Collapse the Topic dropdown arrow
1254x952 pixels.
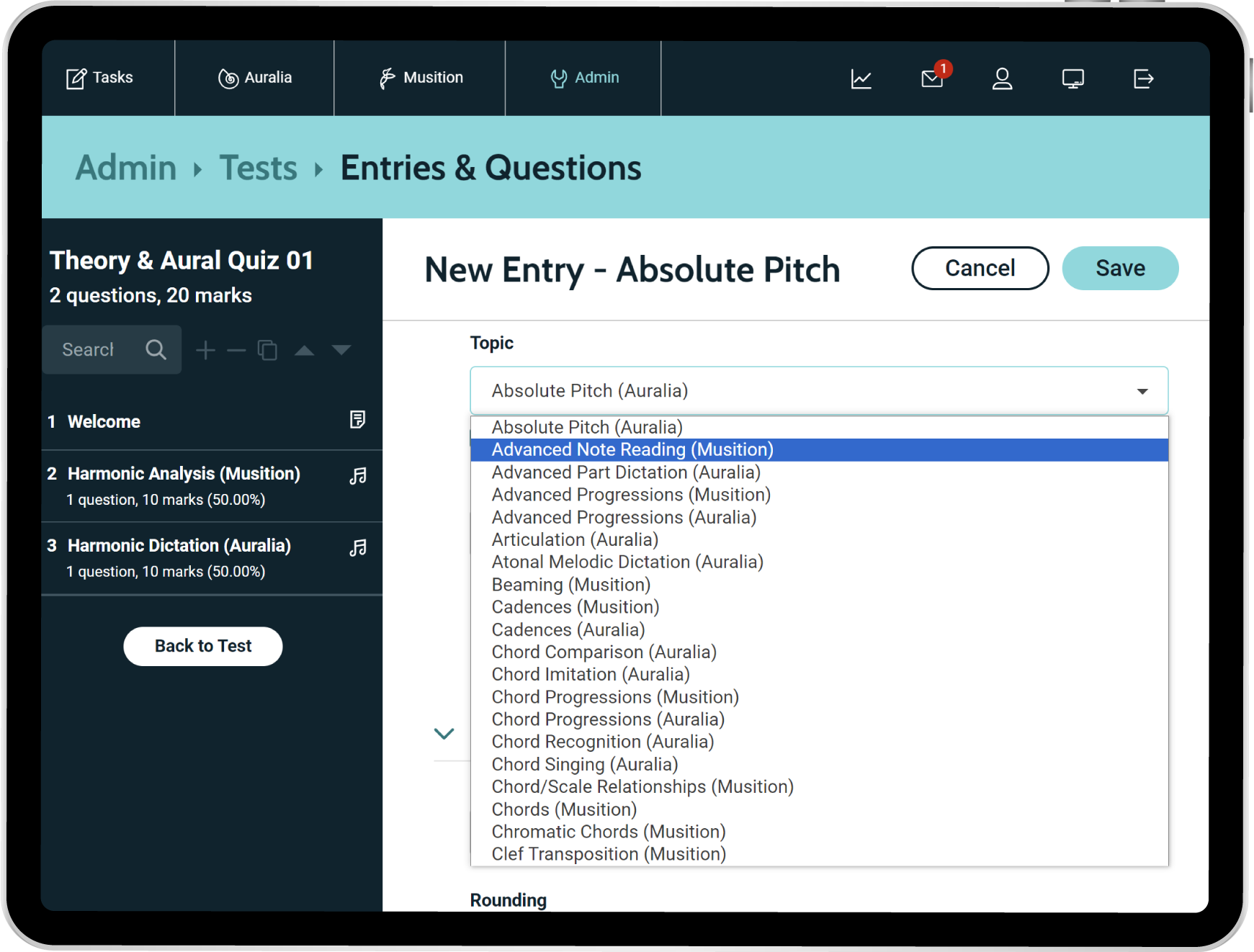[1142, 391]
